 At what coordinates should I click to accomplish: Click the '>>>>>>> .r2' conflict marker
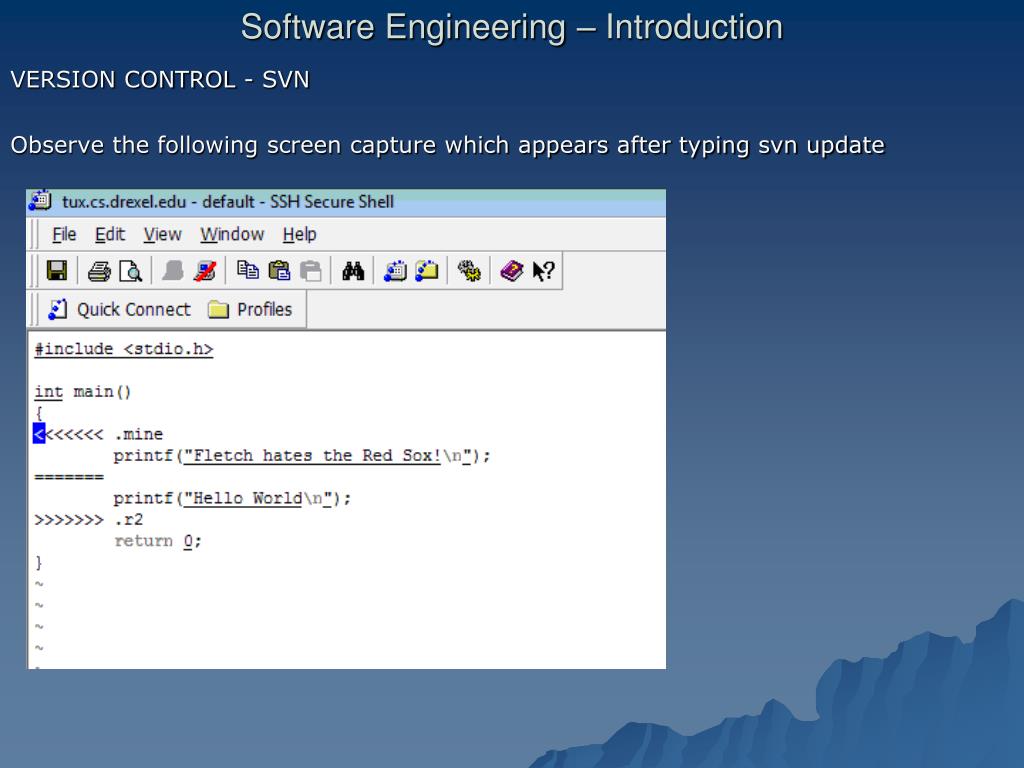[x=89, y=520]
